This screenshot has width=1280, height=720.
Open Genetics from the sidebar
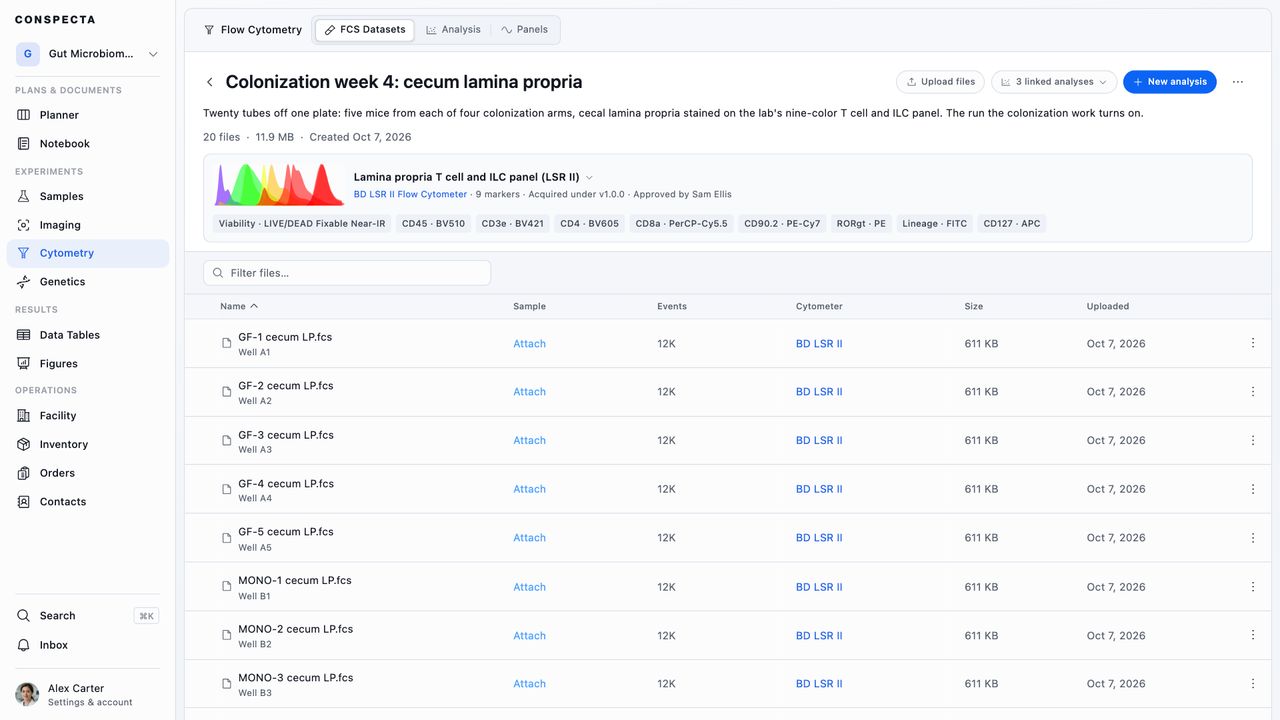[x=88, y=282]
